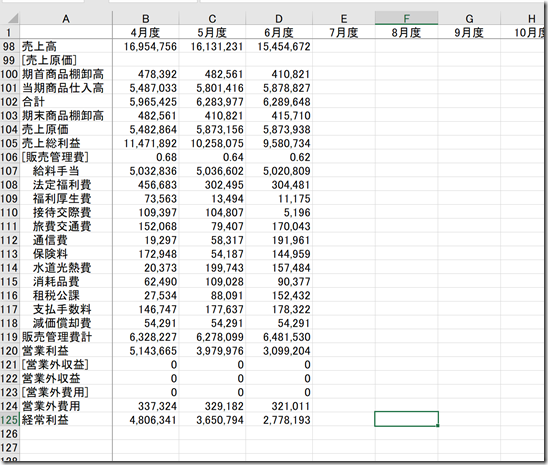The width and height of the screenshot is (548, 465).
Task: Click the 4月度 header cell
Action: pos(146,32)
